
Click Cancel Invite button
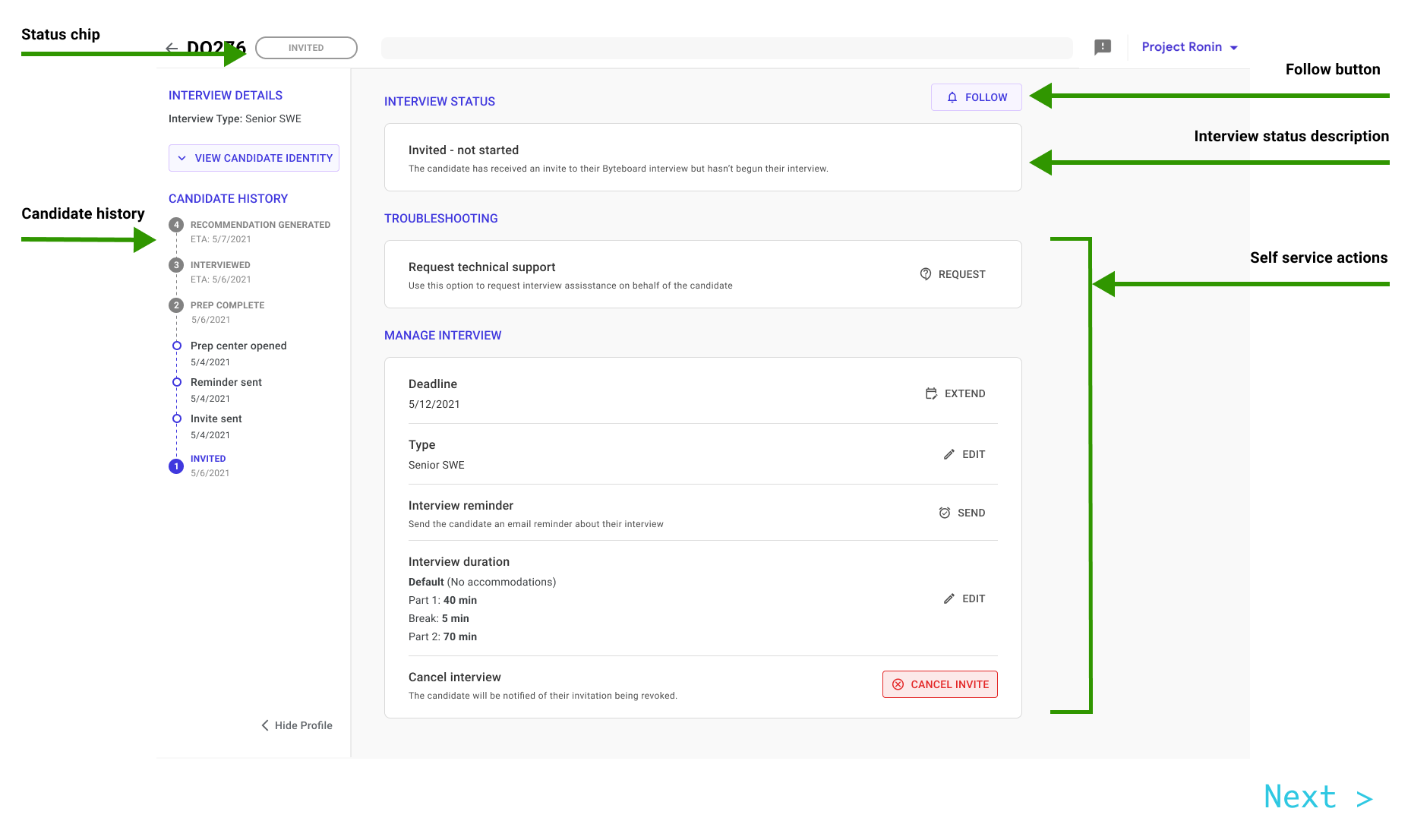939,684
